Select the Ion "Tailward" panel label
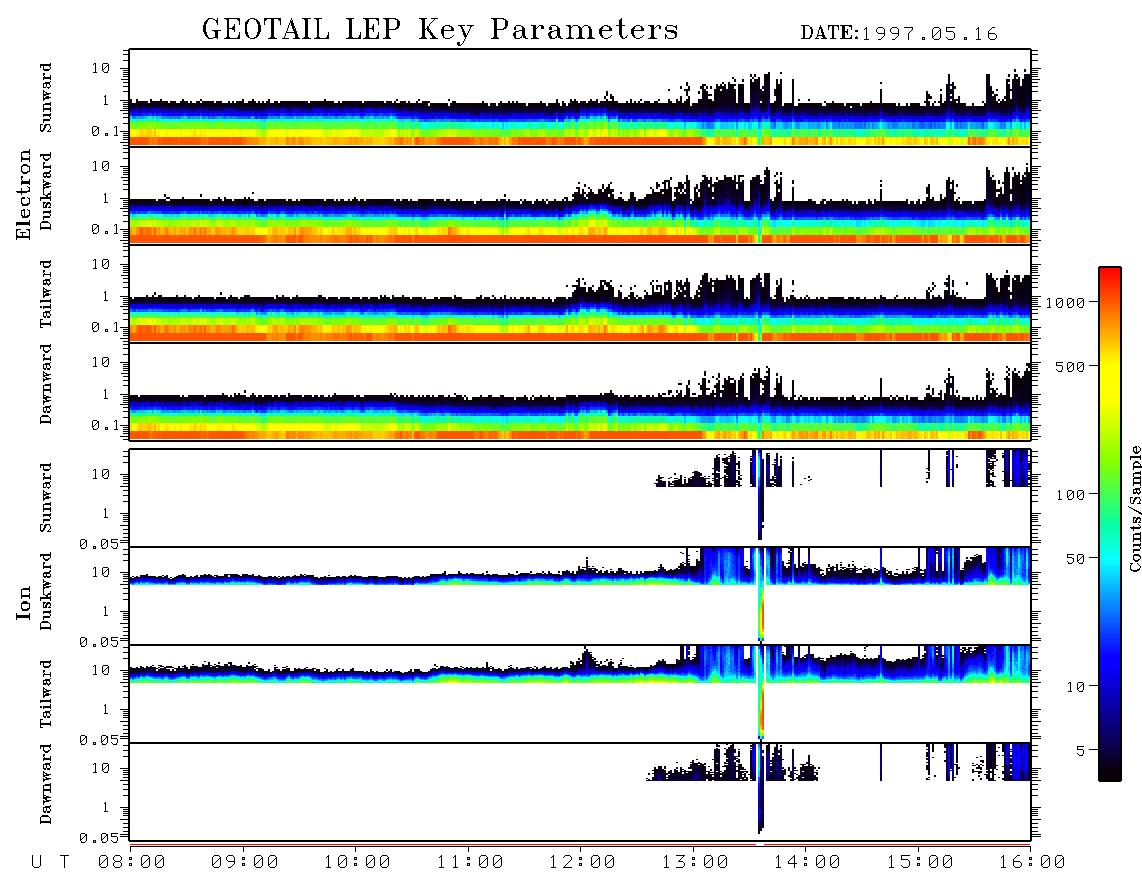 coord(46,694)
